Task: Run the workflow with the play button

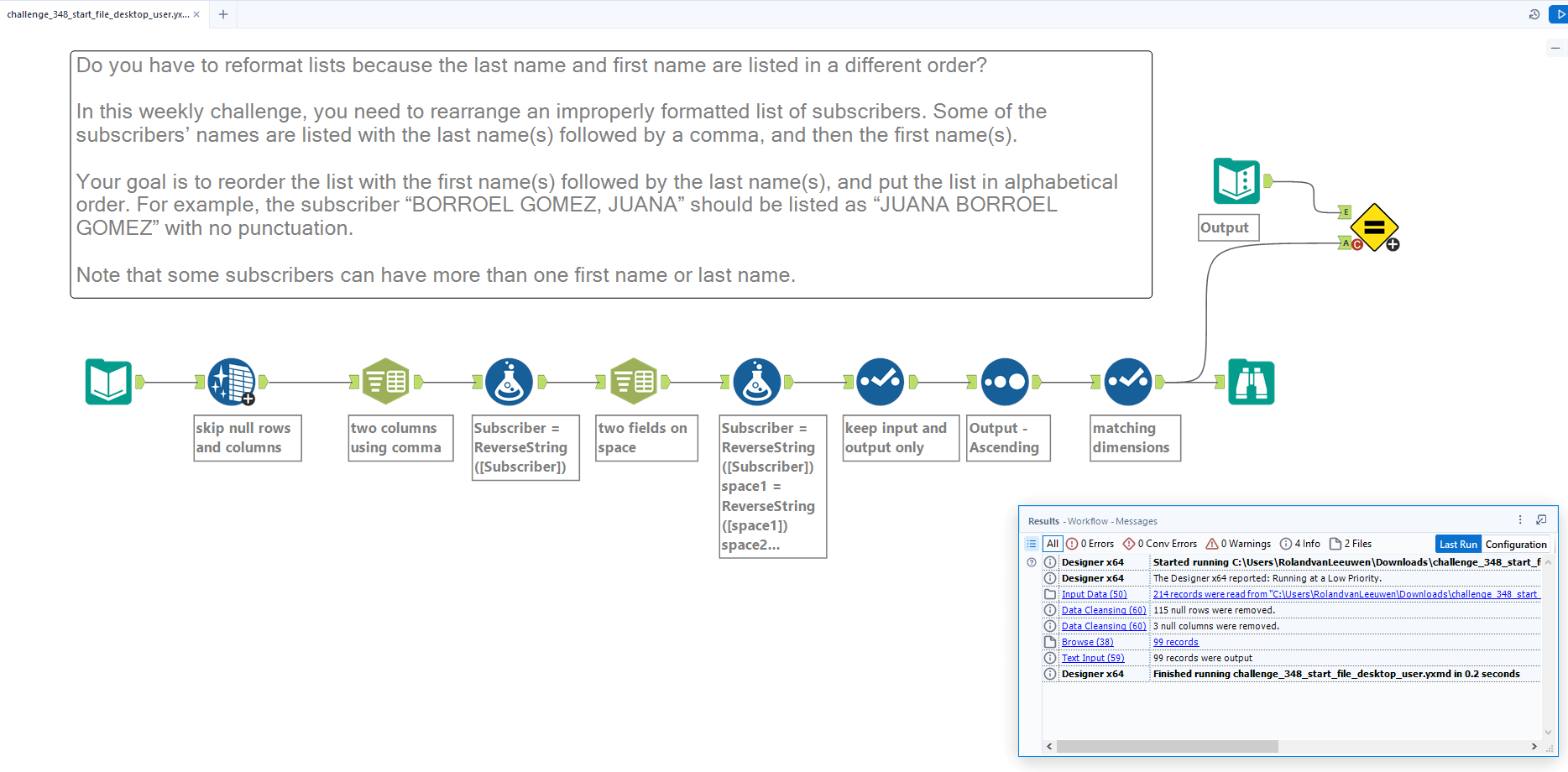Action: coord(1559,13)
